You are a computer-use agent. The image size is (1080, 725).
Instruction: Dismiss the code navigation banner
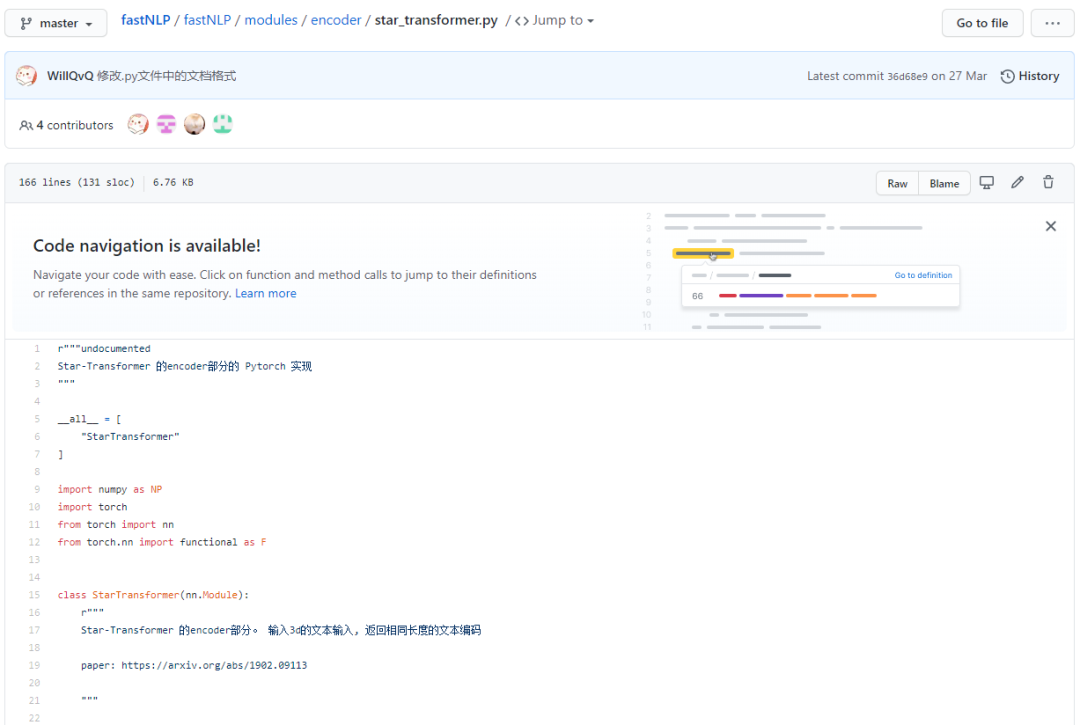pyautogui.click(x=1050, y=227)
